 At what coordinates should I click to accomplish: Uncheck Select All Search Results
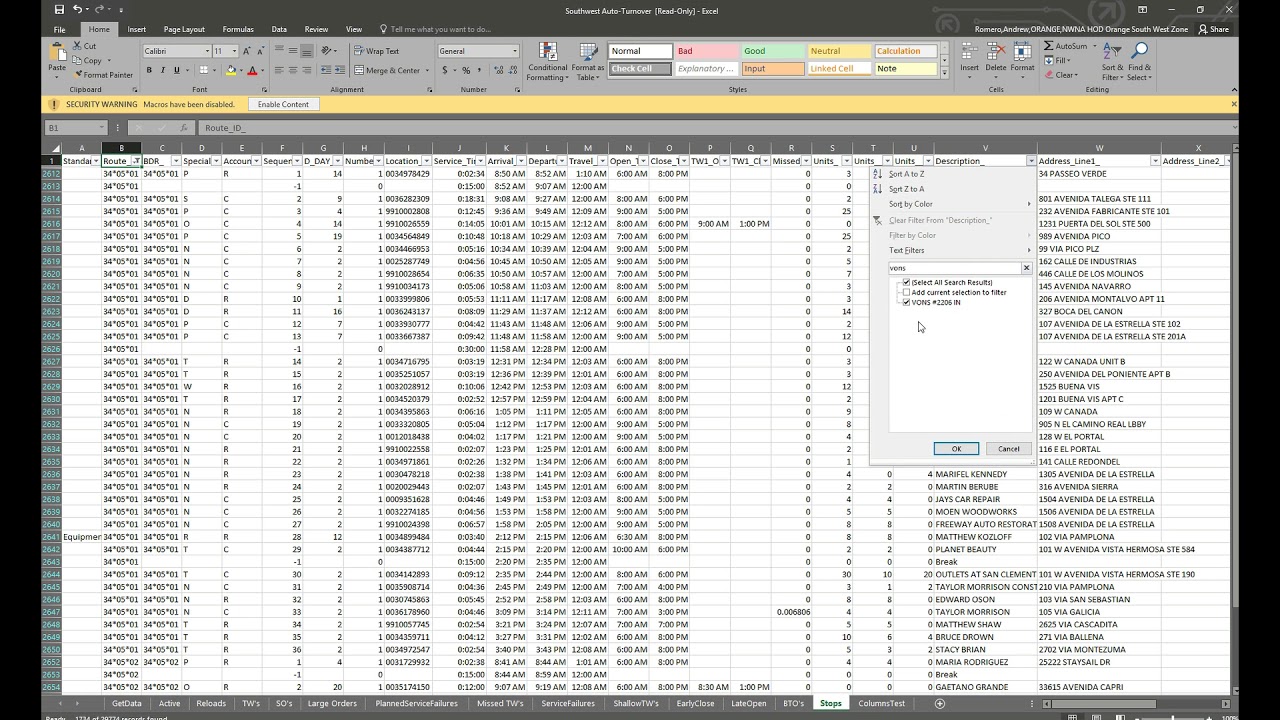[907, 282]
